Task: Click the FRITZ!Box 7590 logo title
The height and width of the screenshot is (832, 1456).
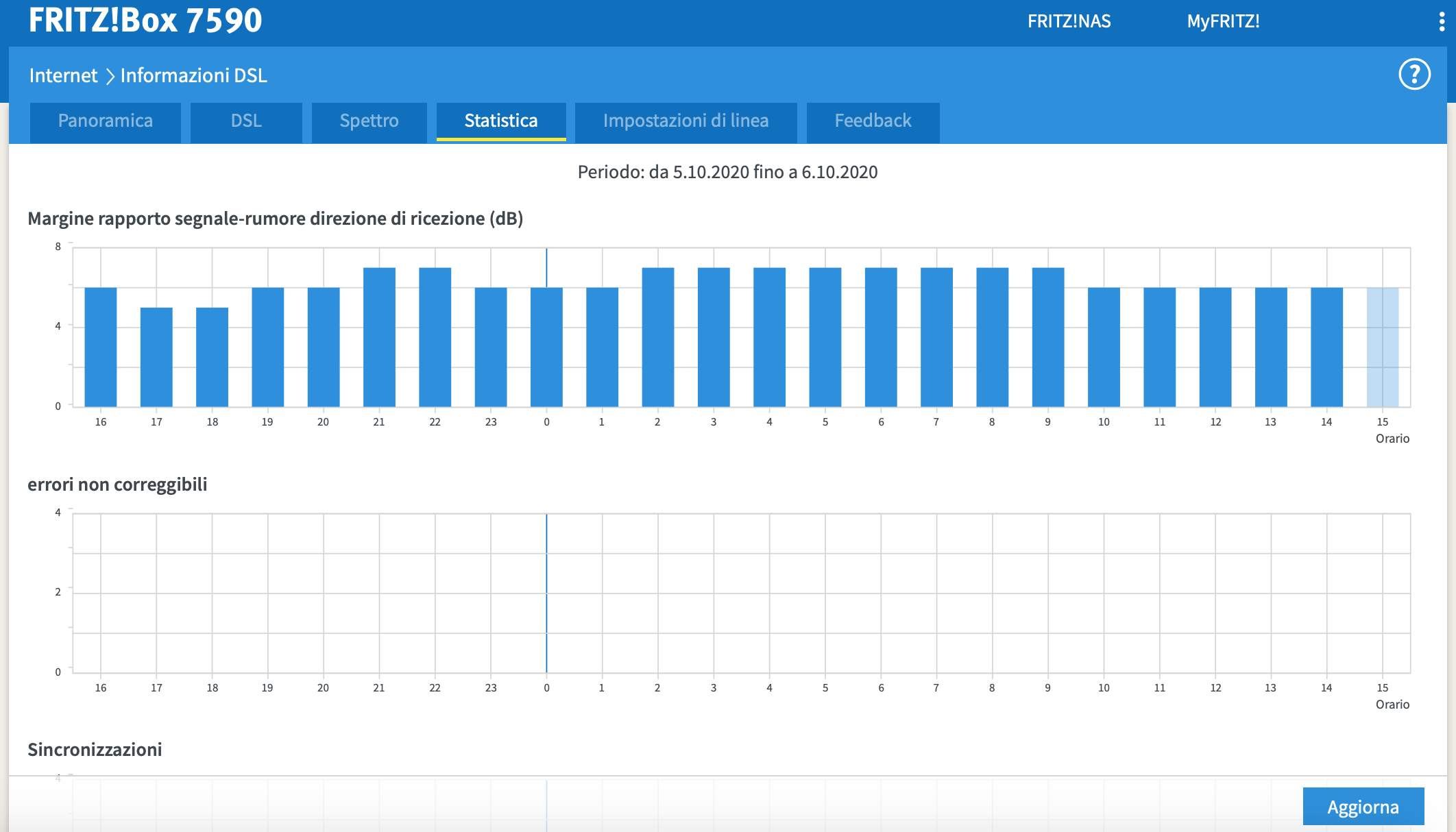Action: pos(145,20)
